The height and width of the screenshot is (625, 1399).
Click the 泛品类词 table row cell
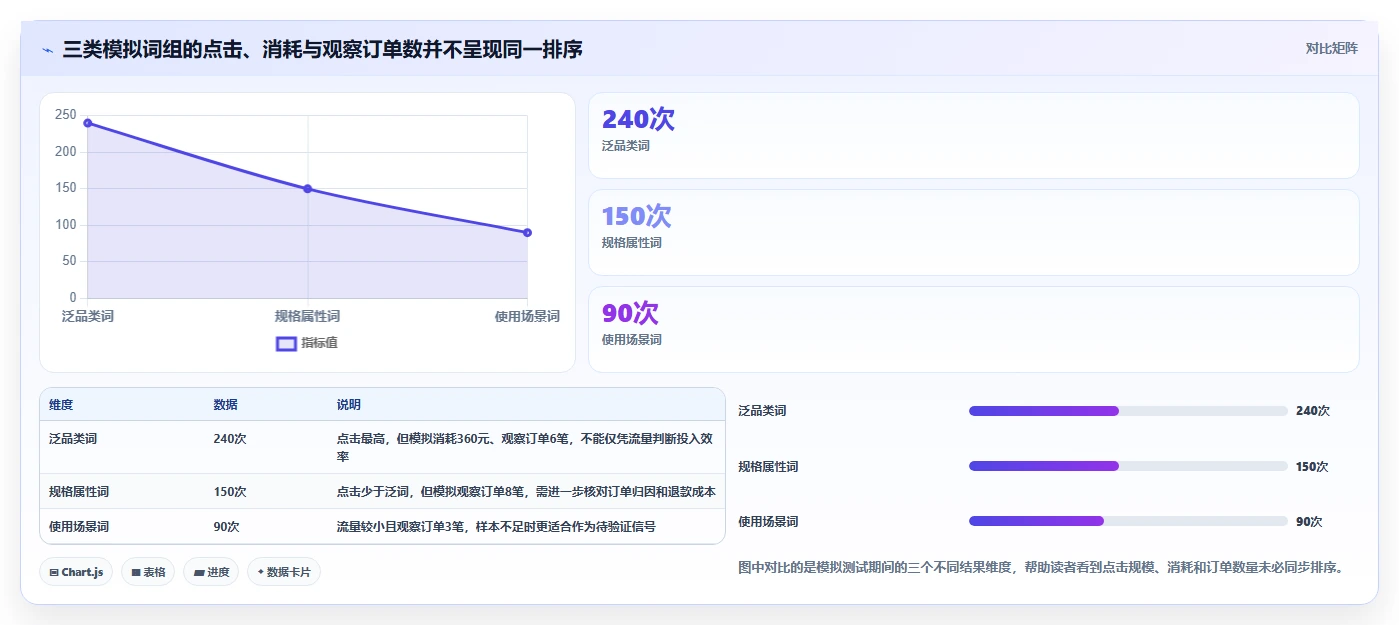click(x=73, y=438)
